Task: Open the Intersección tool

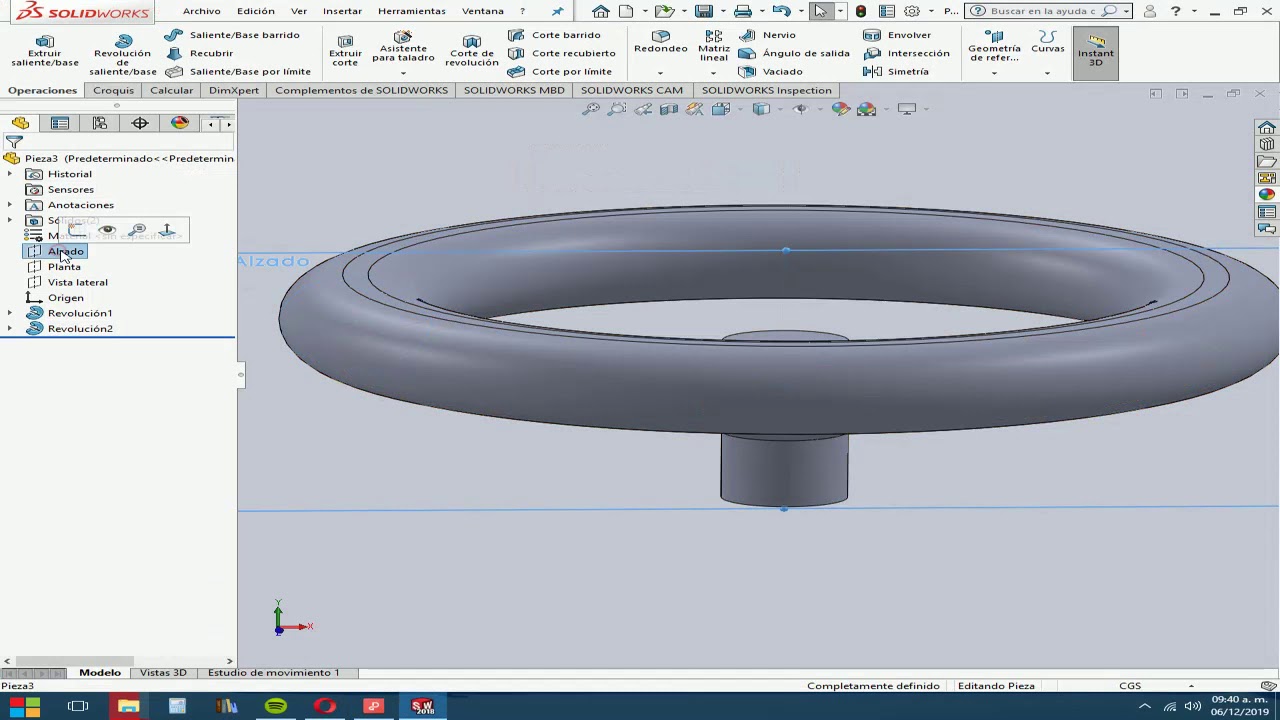Action: coord(906,54)
